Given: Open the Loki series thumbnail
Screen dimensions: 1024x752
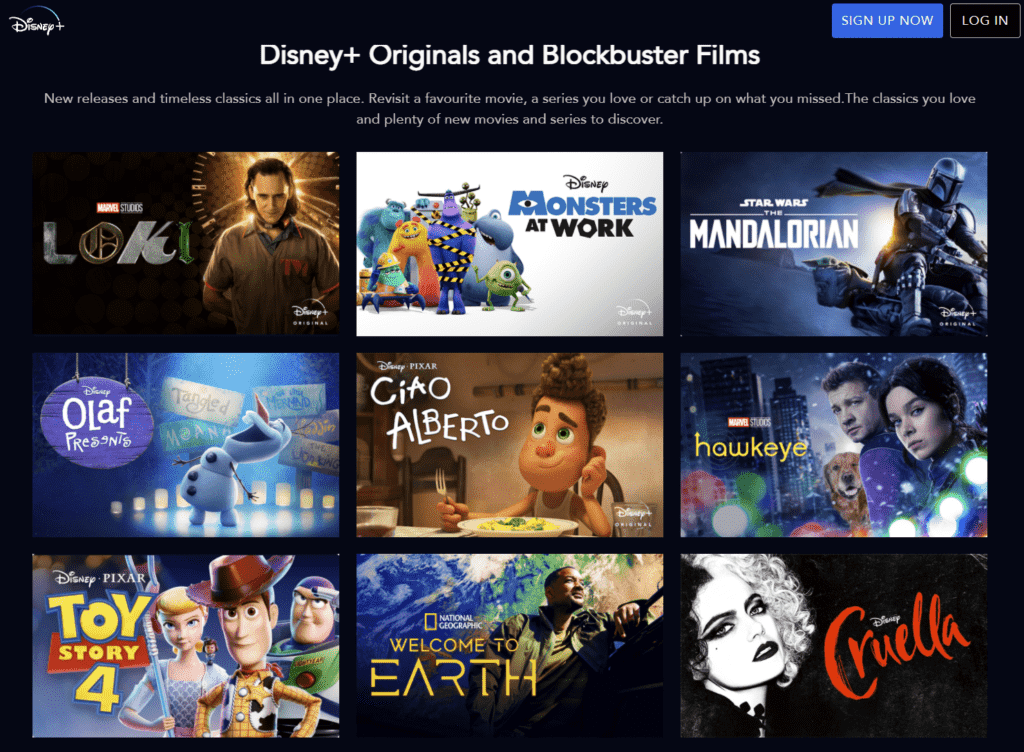Looking at the screenshot, I should tap(185, 243).
